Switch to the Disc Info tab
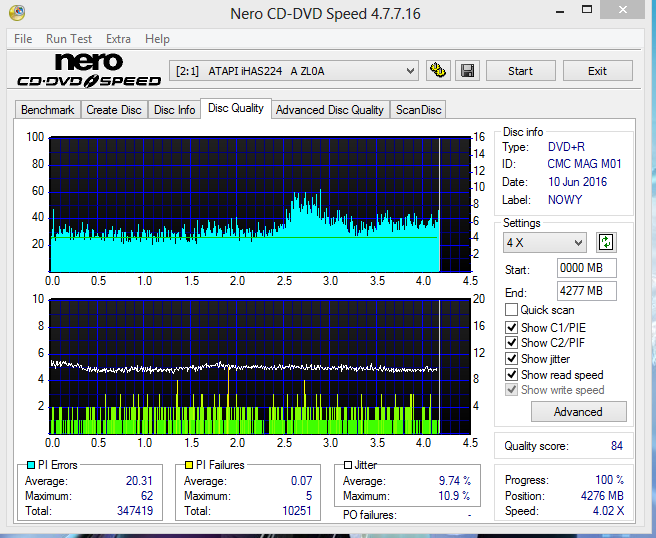The height and width of the screenshot is (538, 656). coord(174,110)
